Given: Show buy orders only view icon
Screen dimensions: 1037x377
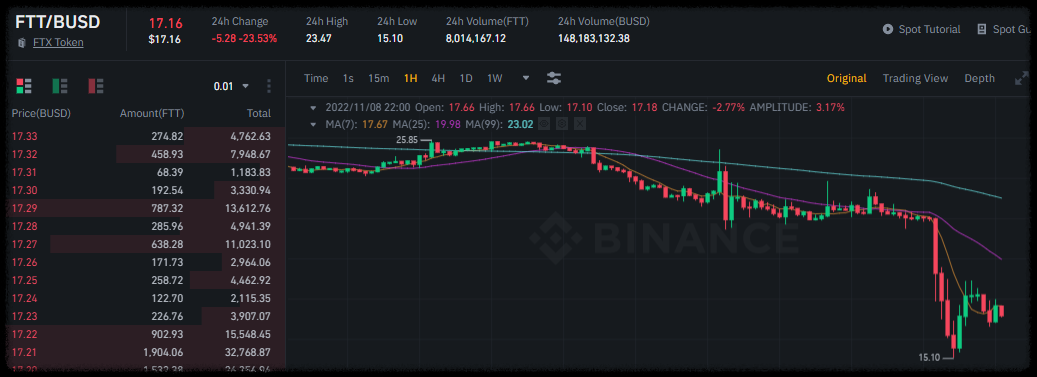Looking at the screenshot, I should coord(60,85).
